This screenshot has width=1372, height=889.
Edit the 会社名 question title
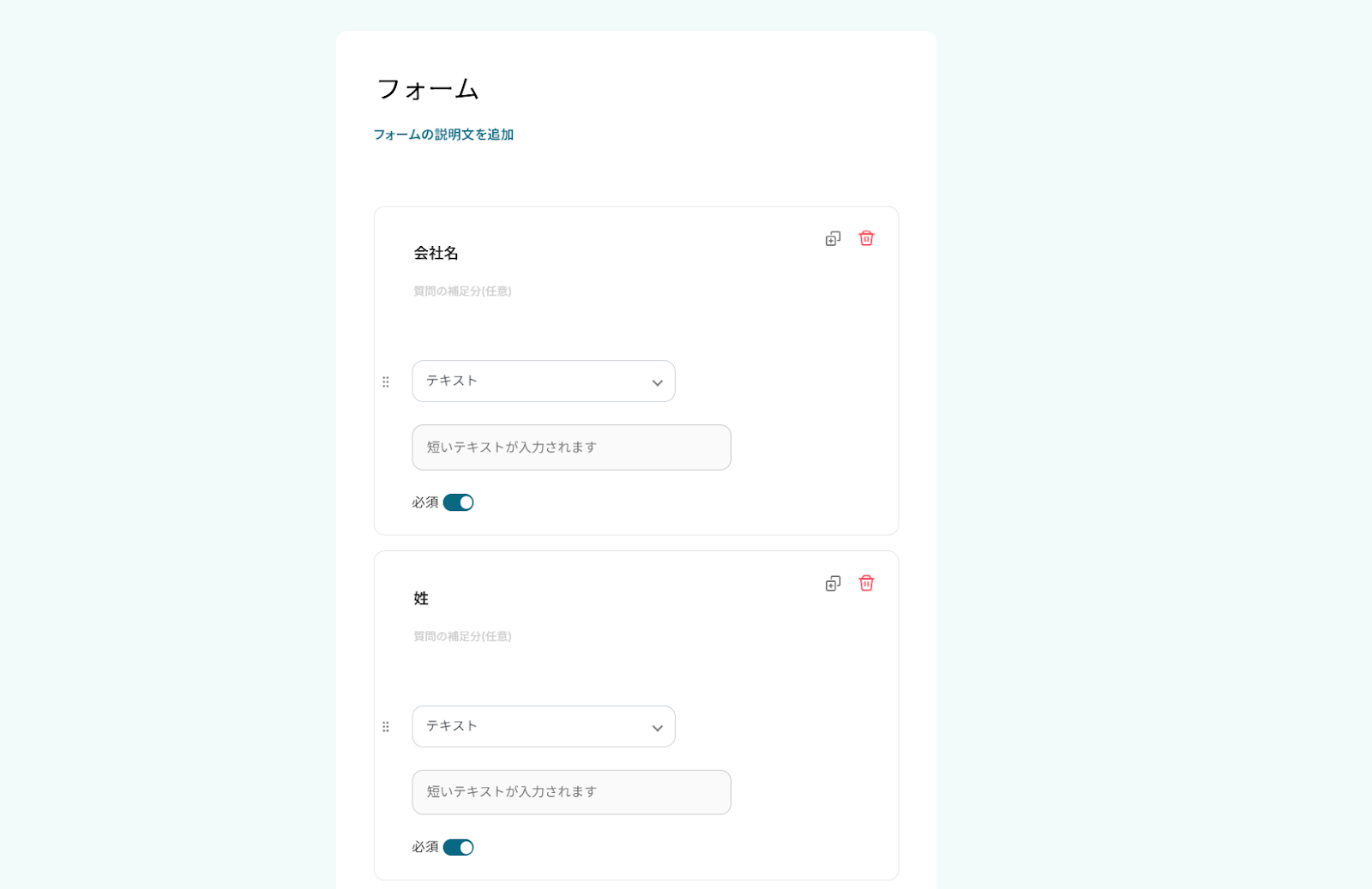point(436,253)
